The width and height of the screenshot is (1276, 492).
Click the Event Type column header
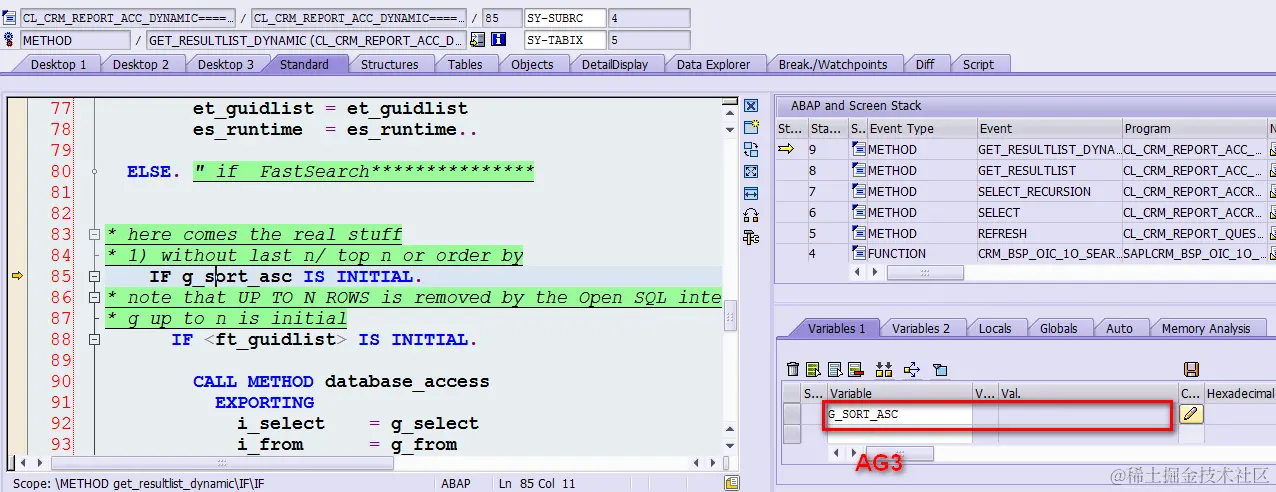[x=921, y=128]
